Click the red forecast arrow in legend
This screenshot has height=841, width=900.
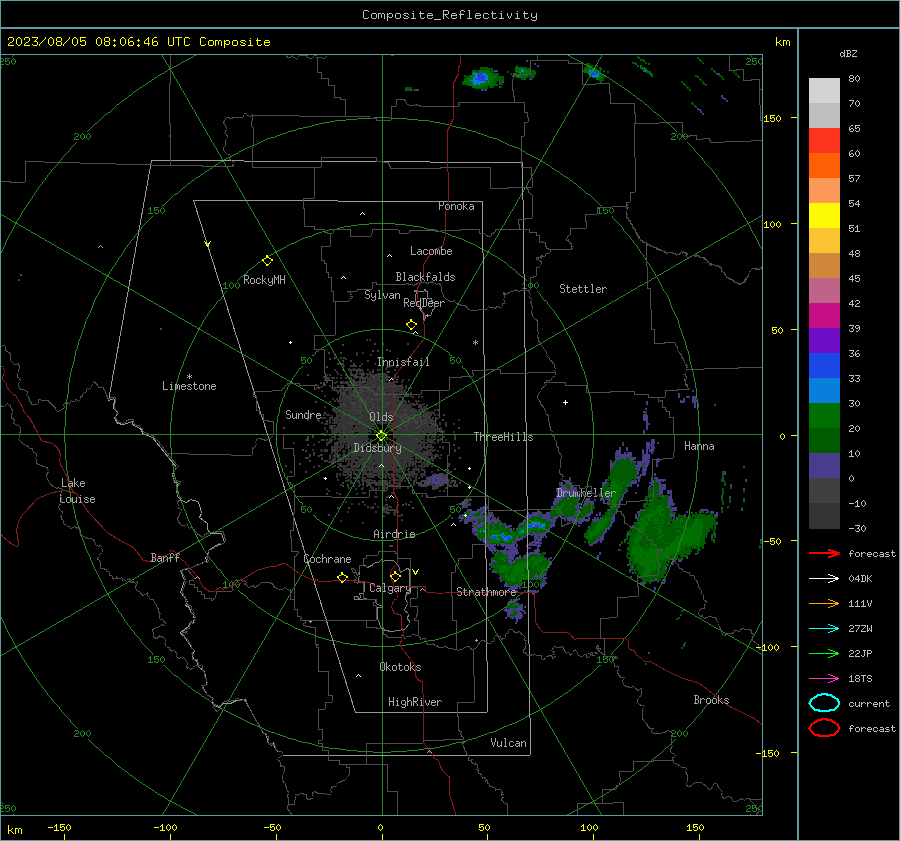click(x=824, y=553)
